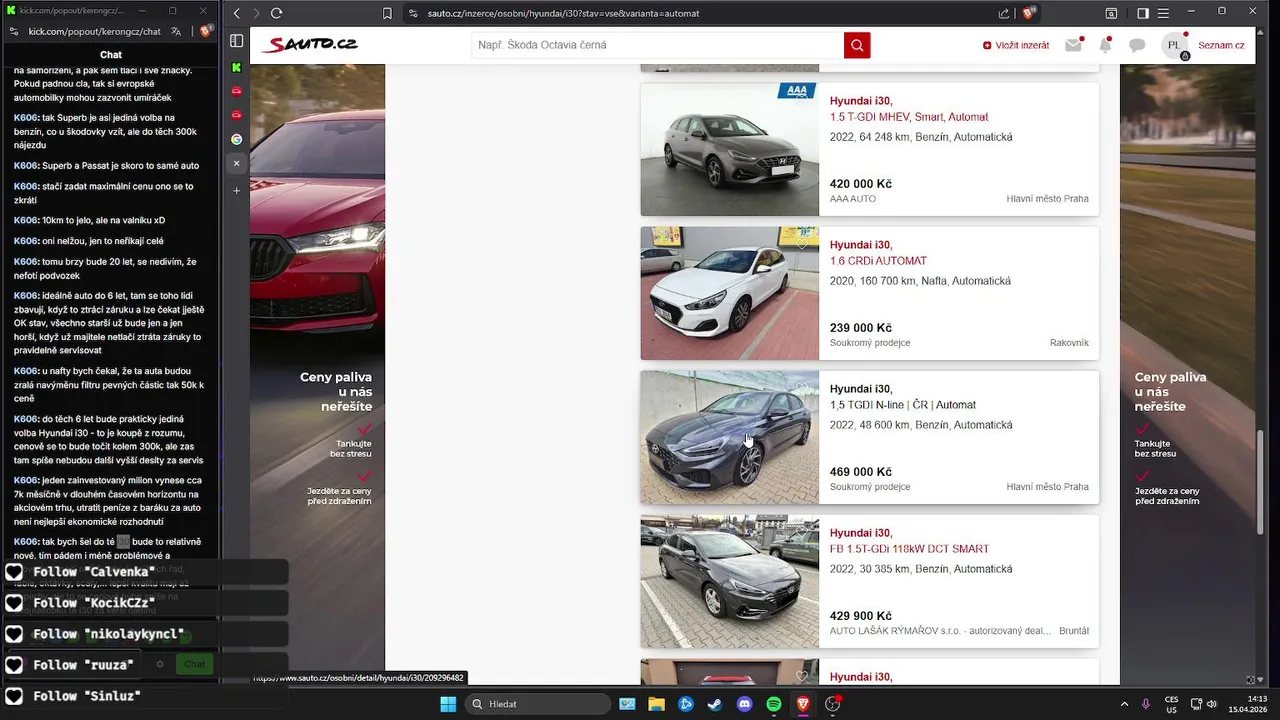This screenshot has width=1280, height=720.
Task: Go to the Sauto.cz logo homepage
Action: point(309,45)
